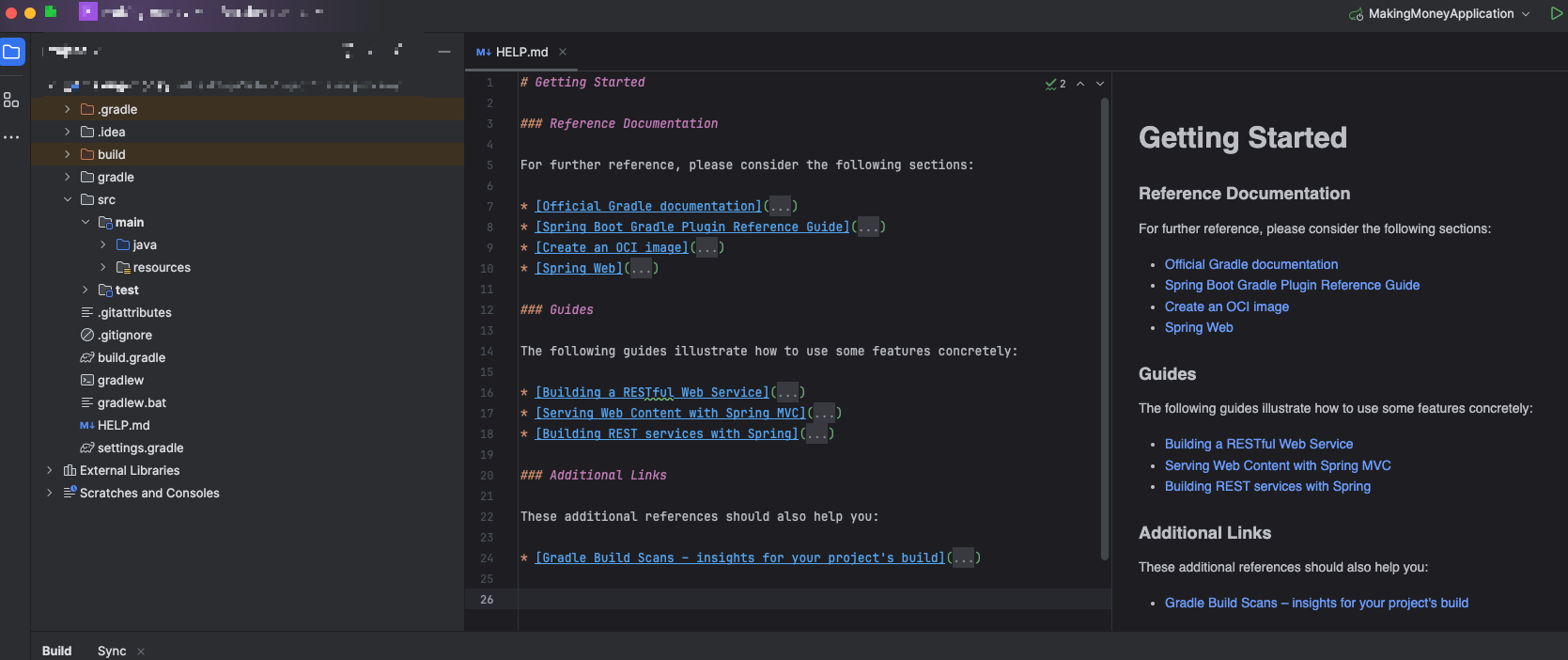This screenshot has height=660, width=1568.
Task: Select .gitignore in project tree
Action: [x=125, y=335]
